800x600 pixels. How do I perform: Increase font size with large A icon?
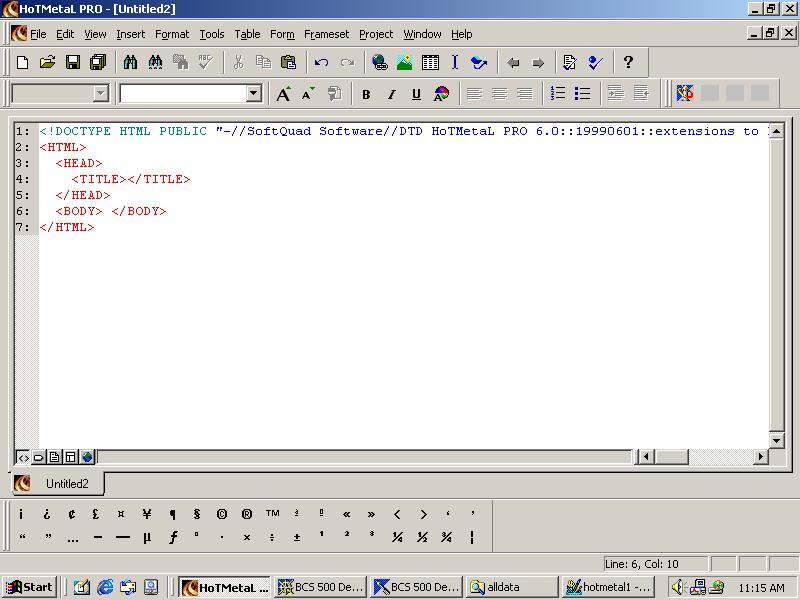point(283,94)
